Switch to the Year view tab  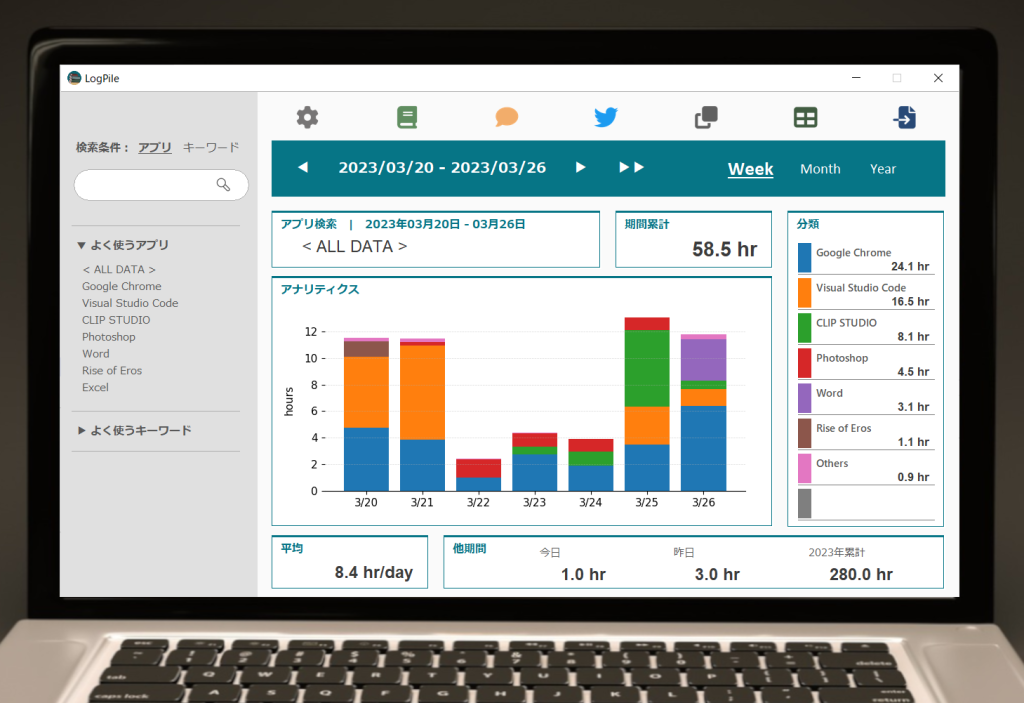pos(883,169)
